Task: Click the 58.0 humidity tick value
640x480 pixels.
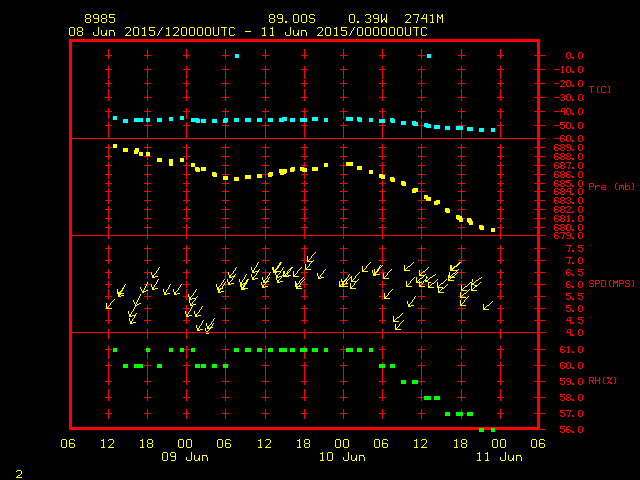Action: pyautogui.click(x=571, y=398)
